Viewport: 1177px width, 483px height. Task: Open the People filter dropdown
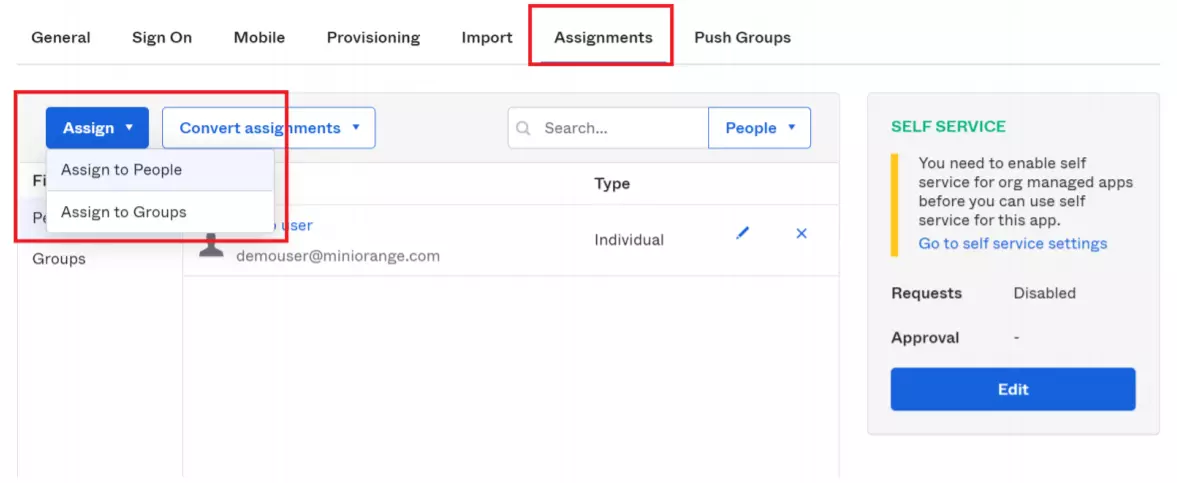759,128
